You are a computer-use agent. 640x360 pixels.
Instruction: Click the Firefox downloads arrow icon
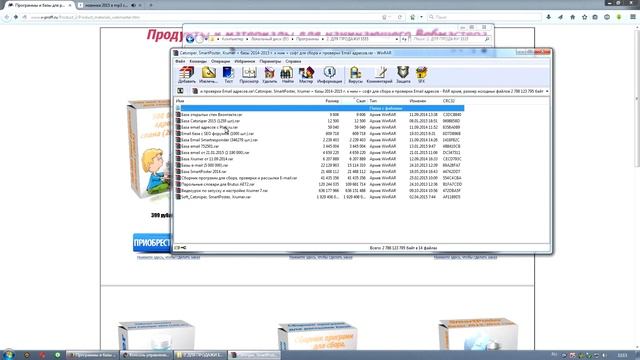[548, 17]
